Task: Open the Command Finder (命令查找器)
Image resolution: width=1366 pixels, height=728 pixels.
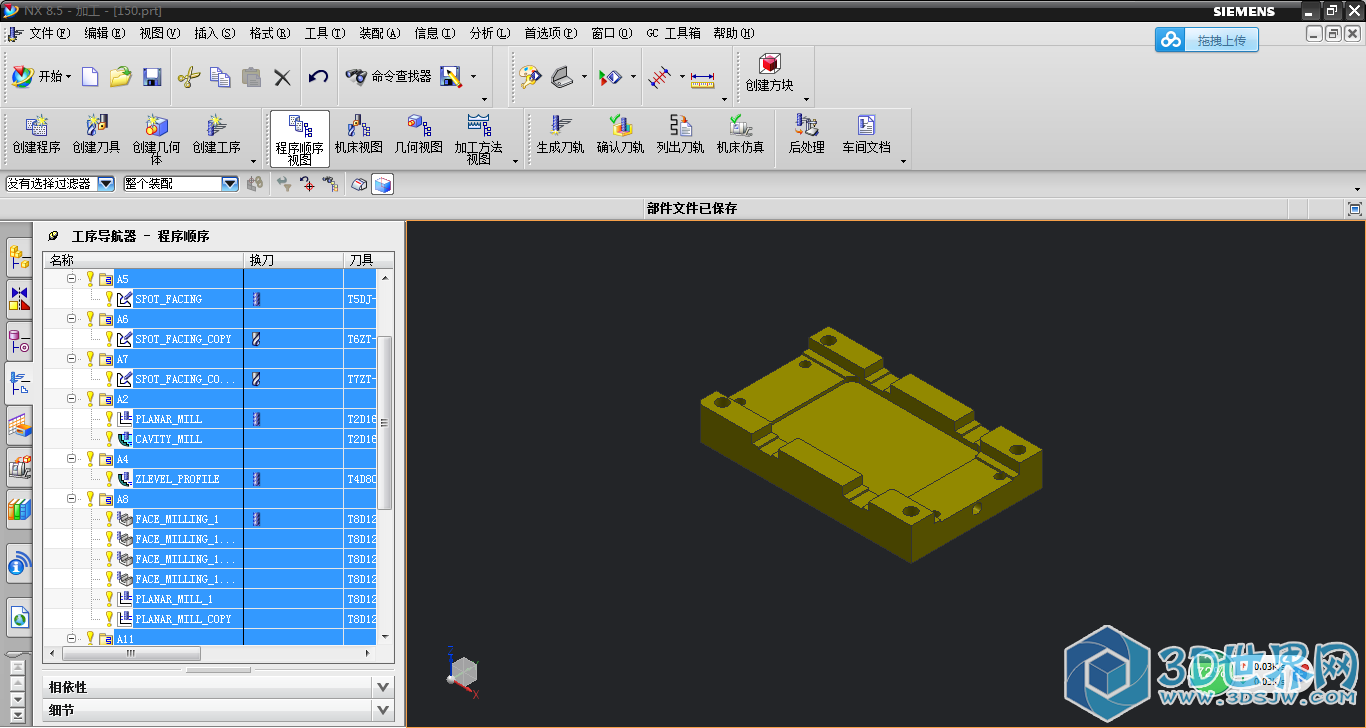Action: click(388, 76)
